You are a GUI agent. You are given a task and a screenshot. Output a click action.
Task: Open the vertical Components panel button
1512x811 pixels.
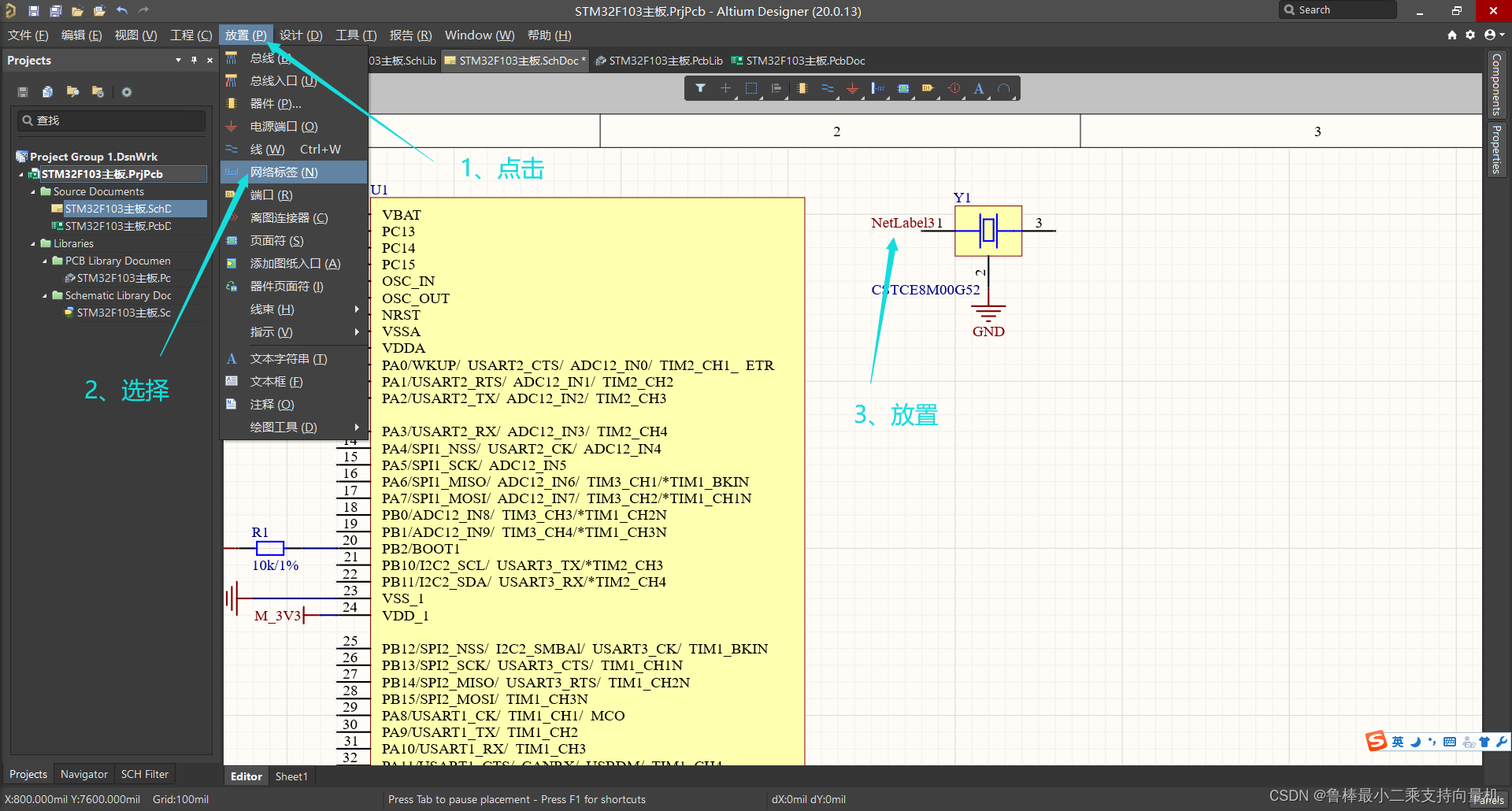click(1496, 84)
